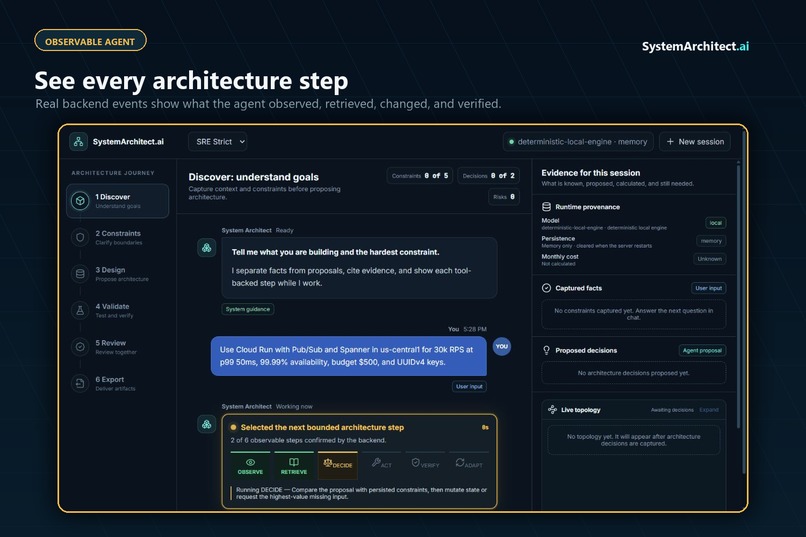Image resolution: width=806 pixels, height=537 pixels.
Task: Select the Review step check-circle icon
Action: point(80,347)
